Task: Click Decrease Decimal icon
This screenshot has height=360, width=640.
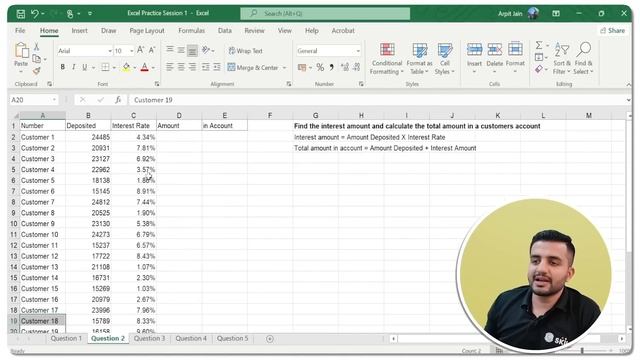Action: tap(357, 67)
